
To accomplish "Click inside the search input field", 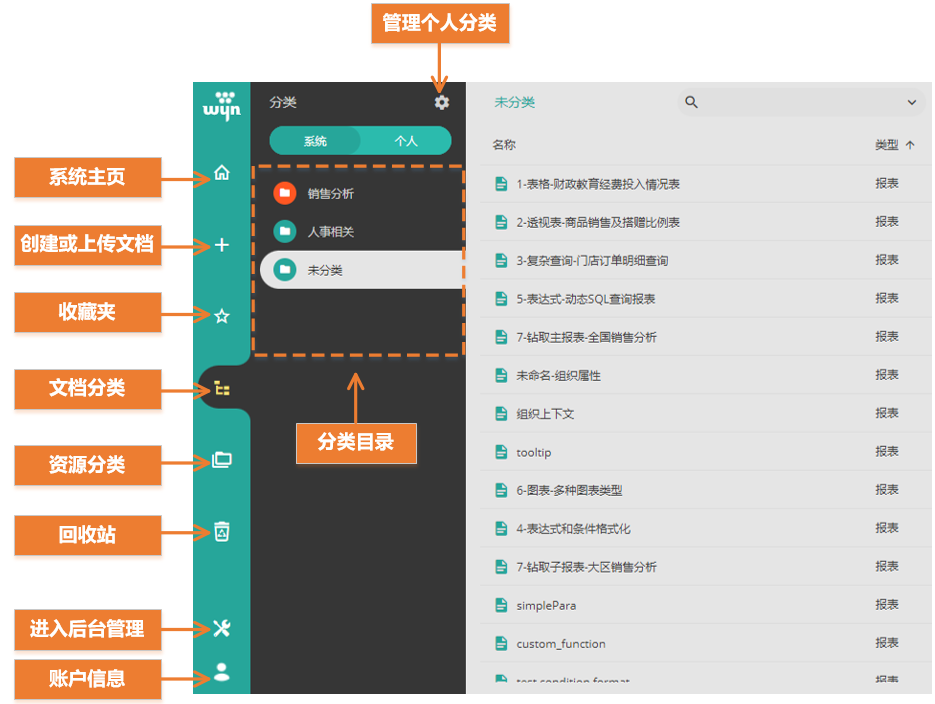I will coord(799,102).
